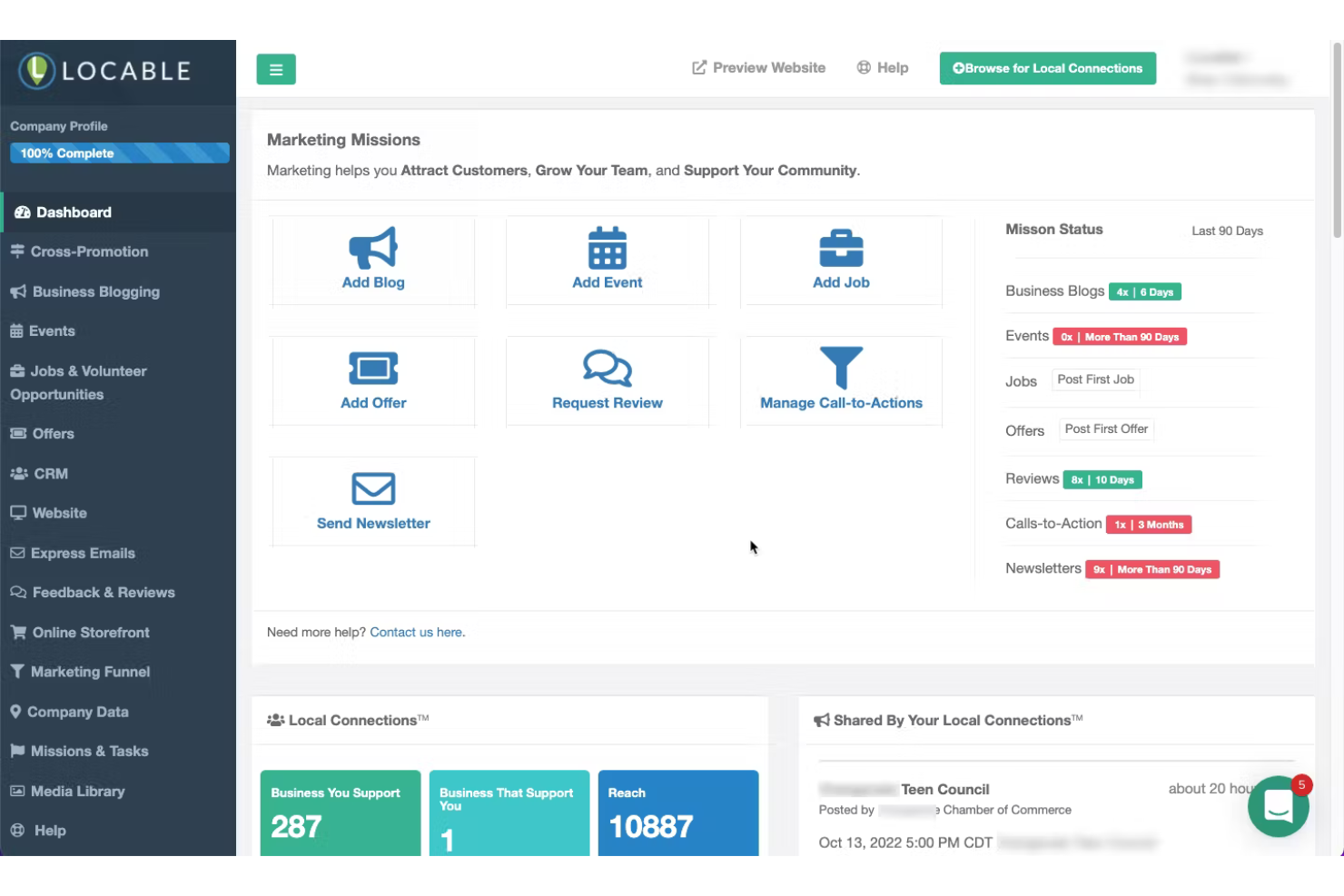Click the Business That Support You card
The image size is (1344, 896).
(x=509, y=813)
